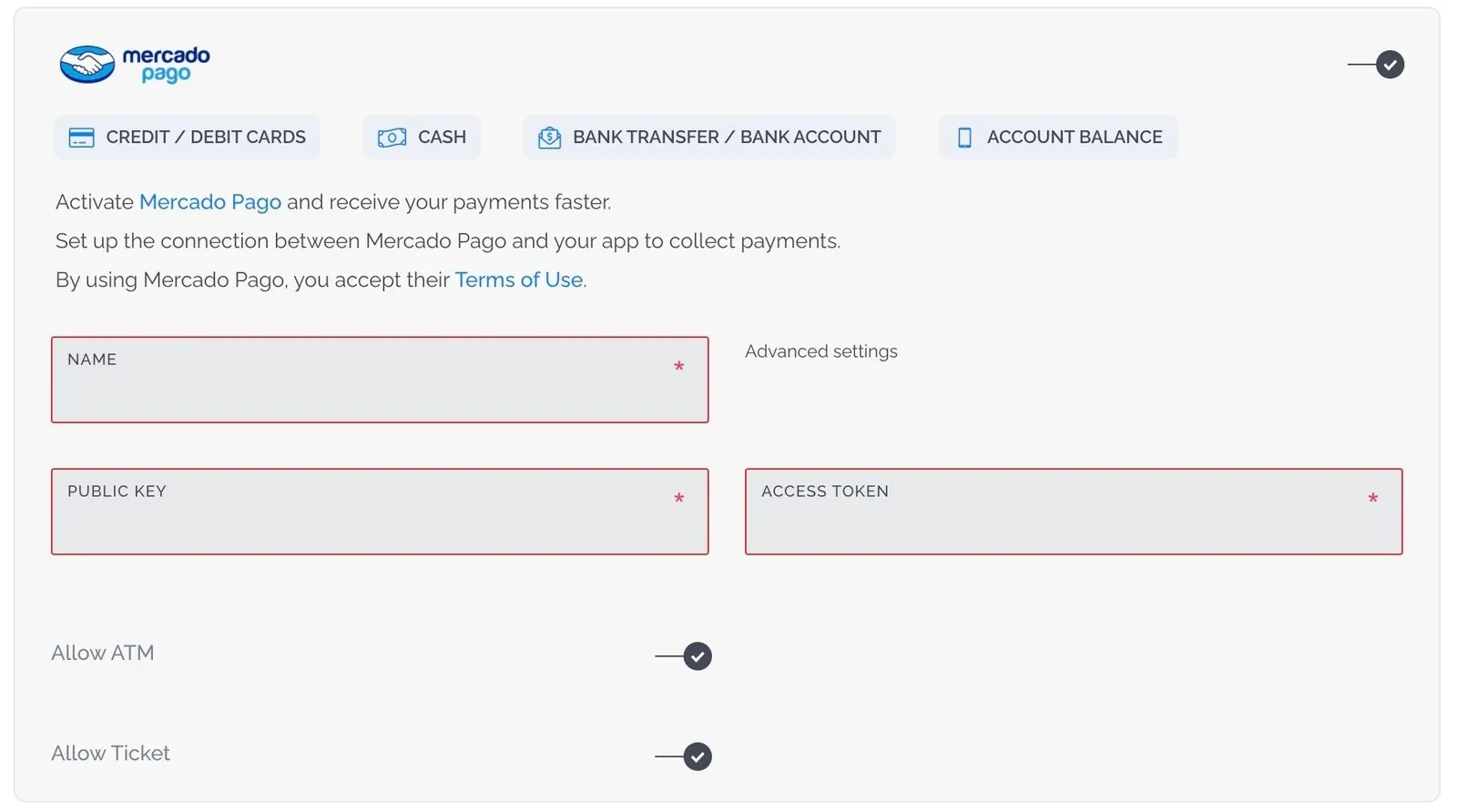The height and width of the screenshot is (812, 1457).
Task: Toggle the Allow Ticket switch
Action: 683,756
